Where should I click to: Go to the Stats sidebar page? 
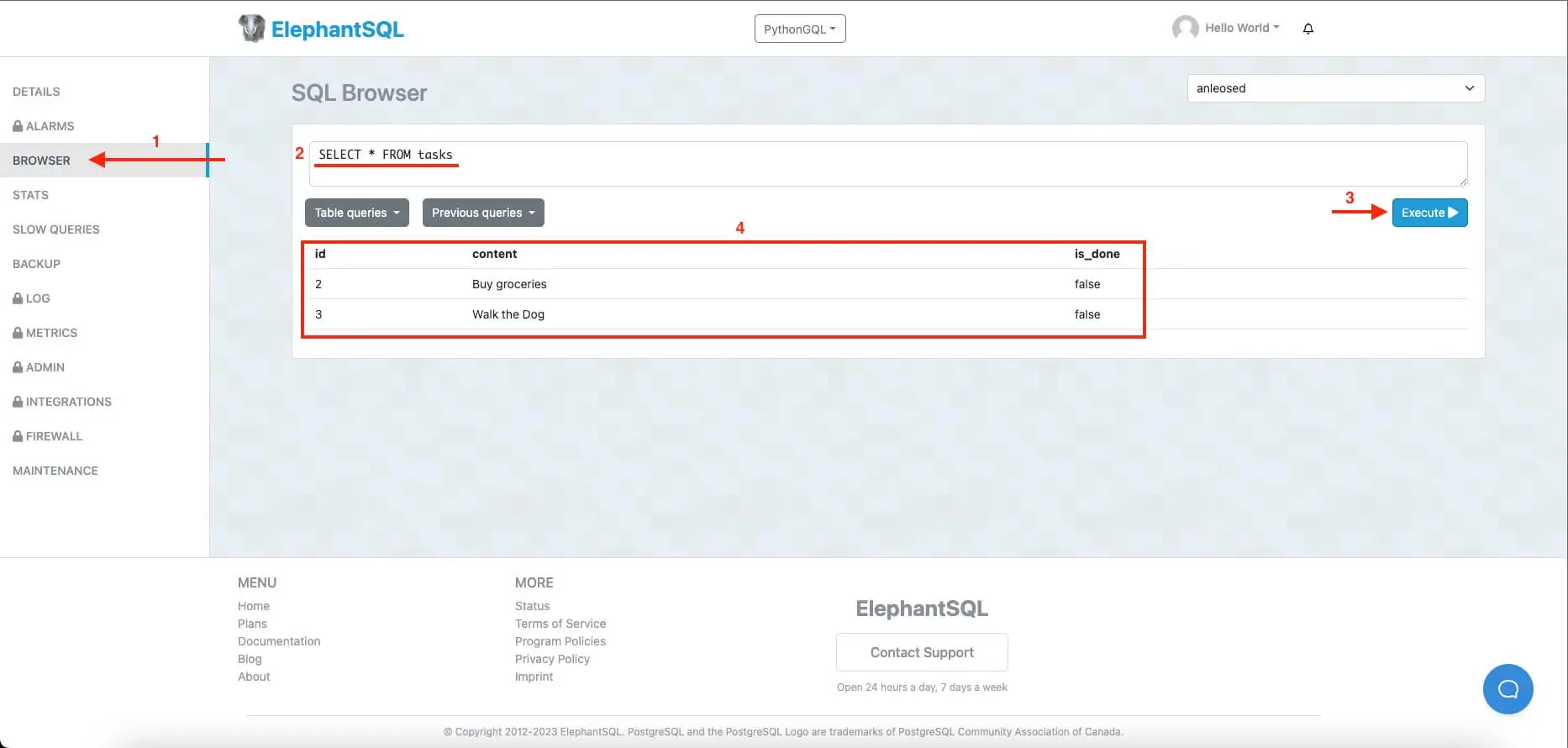[x=30, y=195]
